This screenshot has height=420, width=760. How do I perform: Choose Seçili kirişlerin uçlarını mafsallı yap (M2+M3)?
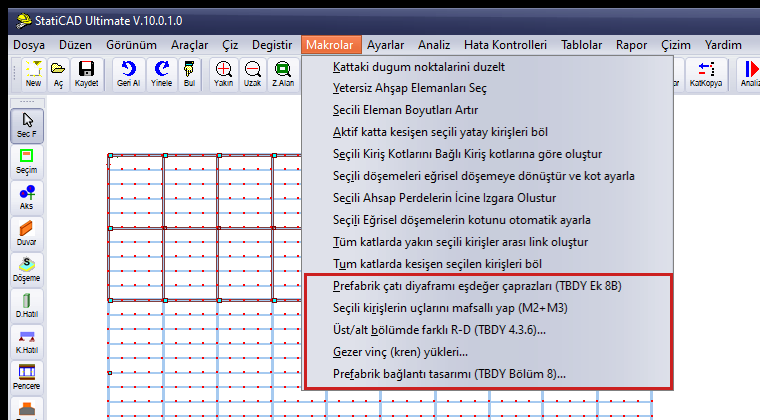[488, 308]
